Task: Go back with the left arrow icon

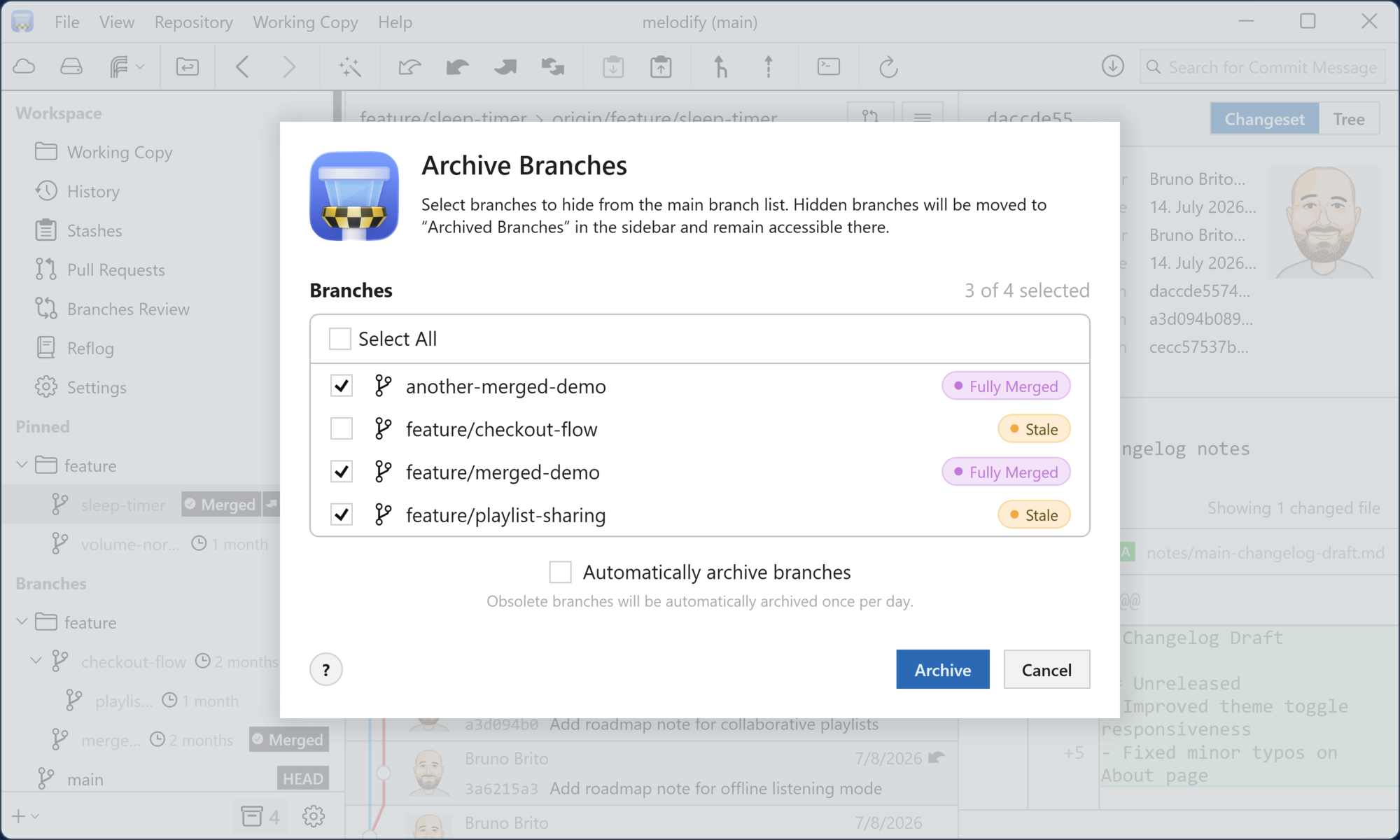Action: tap(242, 66)
